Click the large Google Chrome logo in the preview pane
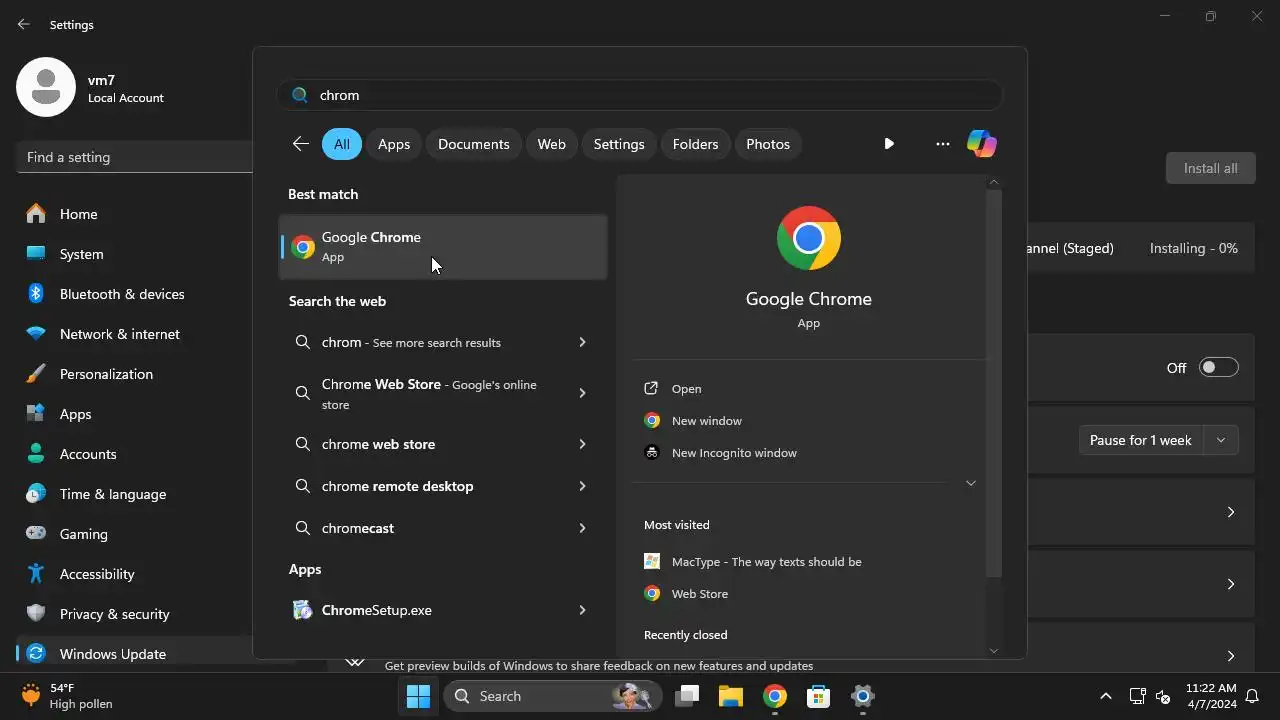1280x720 pixels. coord(809,238)
